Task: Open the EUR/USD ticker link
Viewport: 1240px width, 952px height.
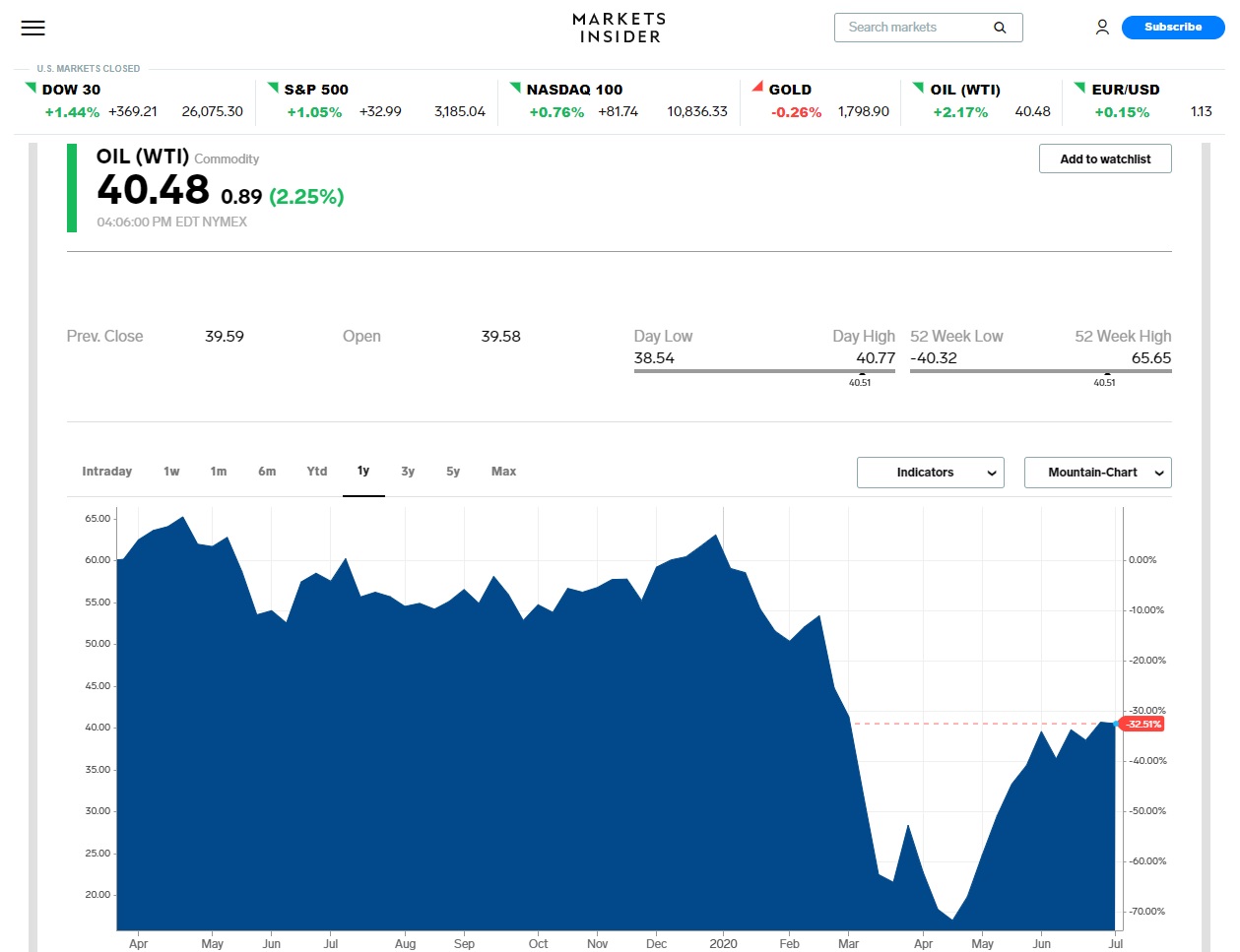Action: click(x=1126, y=90)
